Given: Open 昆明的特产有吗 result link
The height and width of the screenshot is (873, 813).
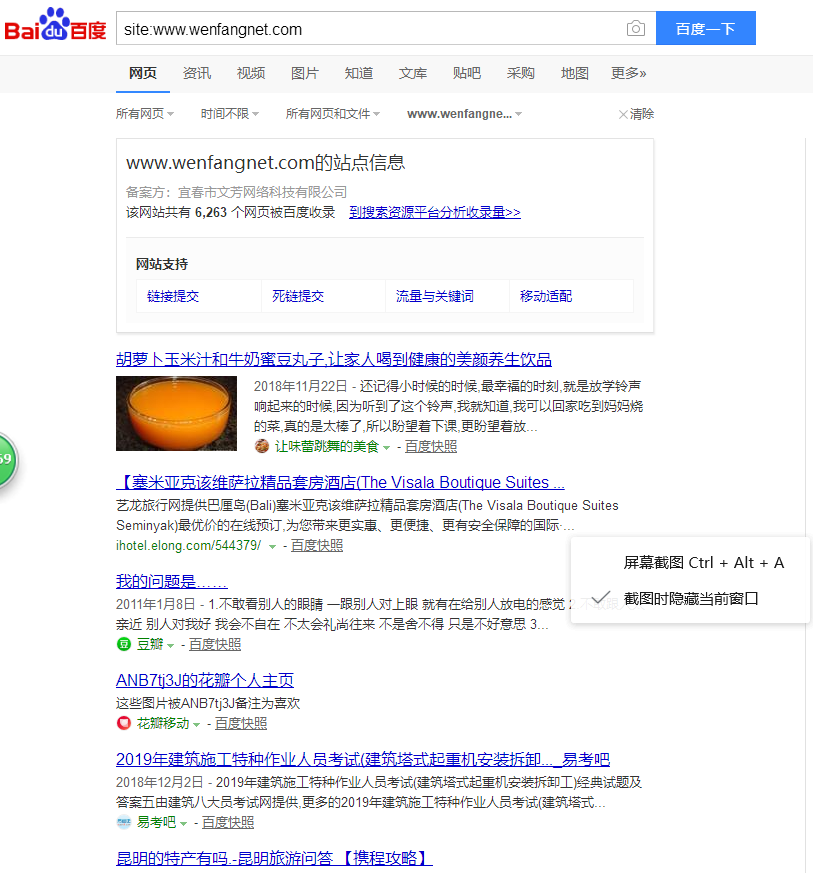Looking at the screenshot, I should [x=274, y=857].
